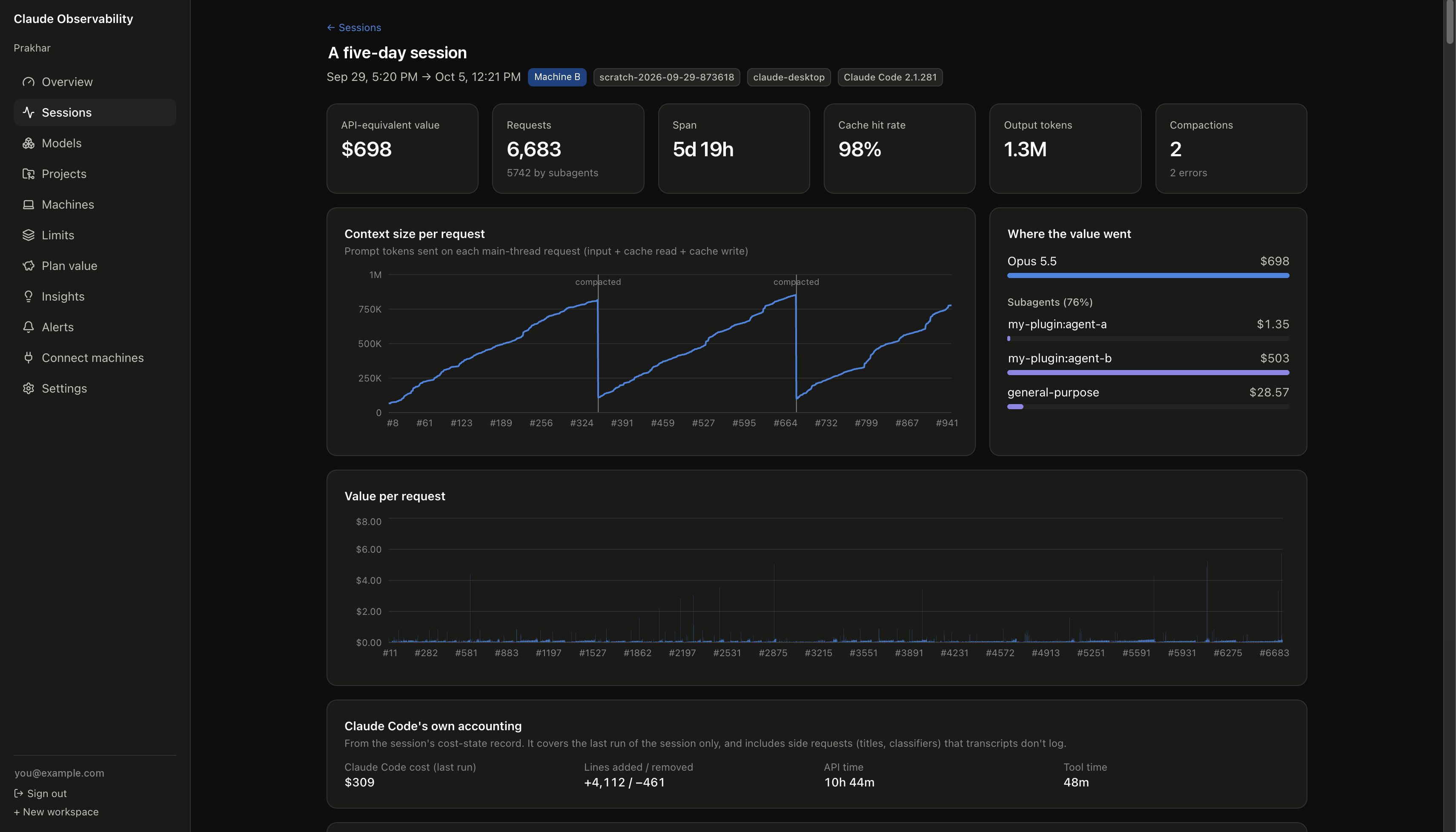Screen dimensions: 1456x832
Task: Click the Lines added +4,112 / −461 value
Action: 624,782
